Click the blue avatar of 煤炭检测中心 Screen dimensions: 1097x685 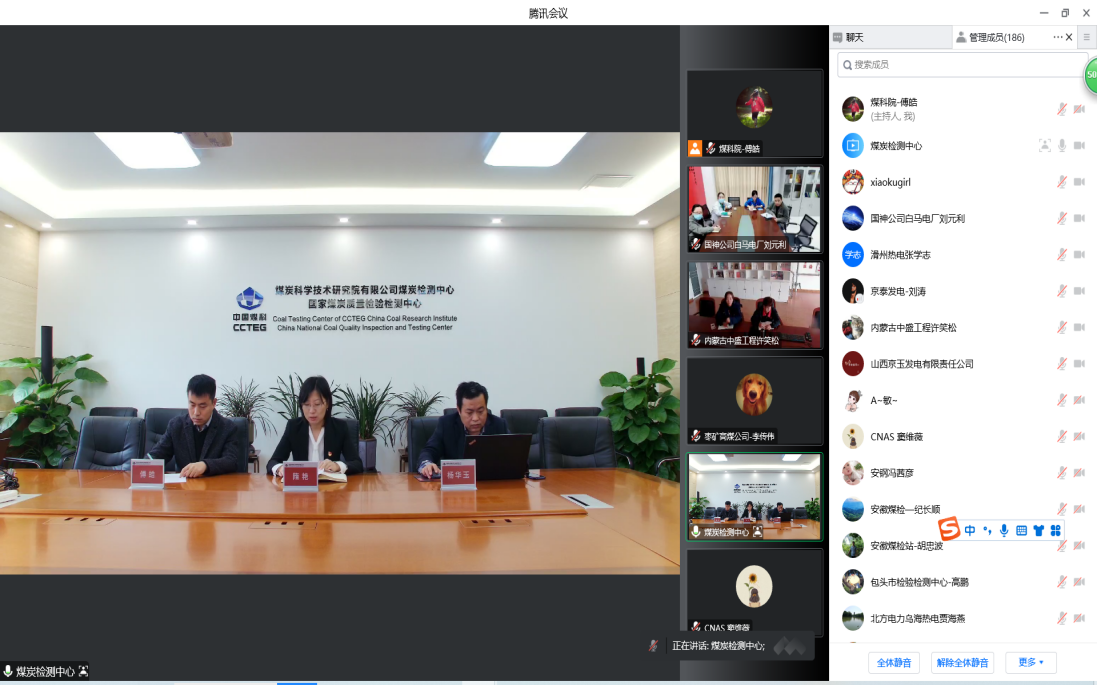point(853,146)
